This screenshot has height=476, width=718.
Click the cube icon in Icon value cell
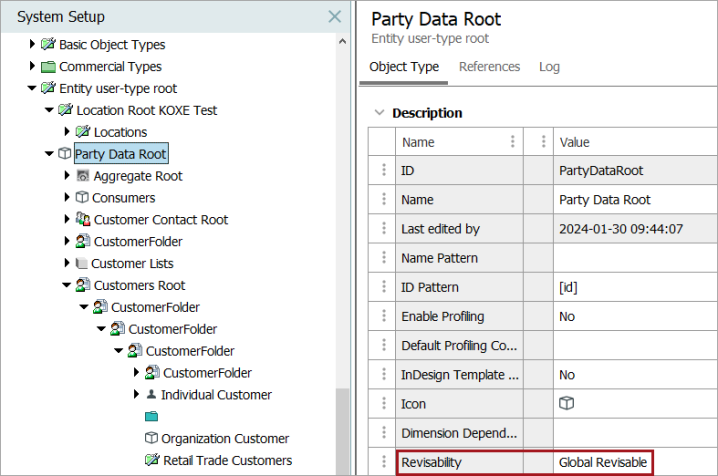(x=566, y=404)
